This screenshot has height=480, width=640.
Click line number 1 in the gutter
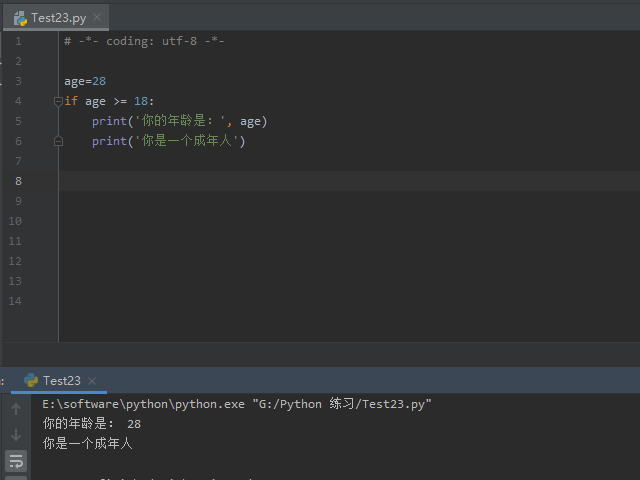pos(18,41)
